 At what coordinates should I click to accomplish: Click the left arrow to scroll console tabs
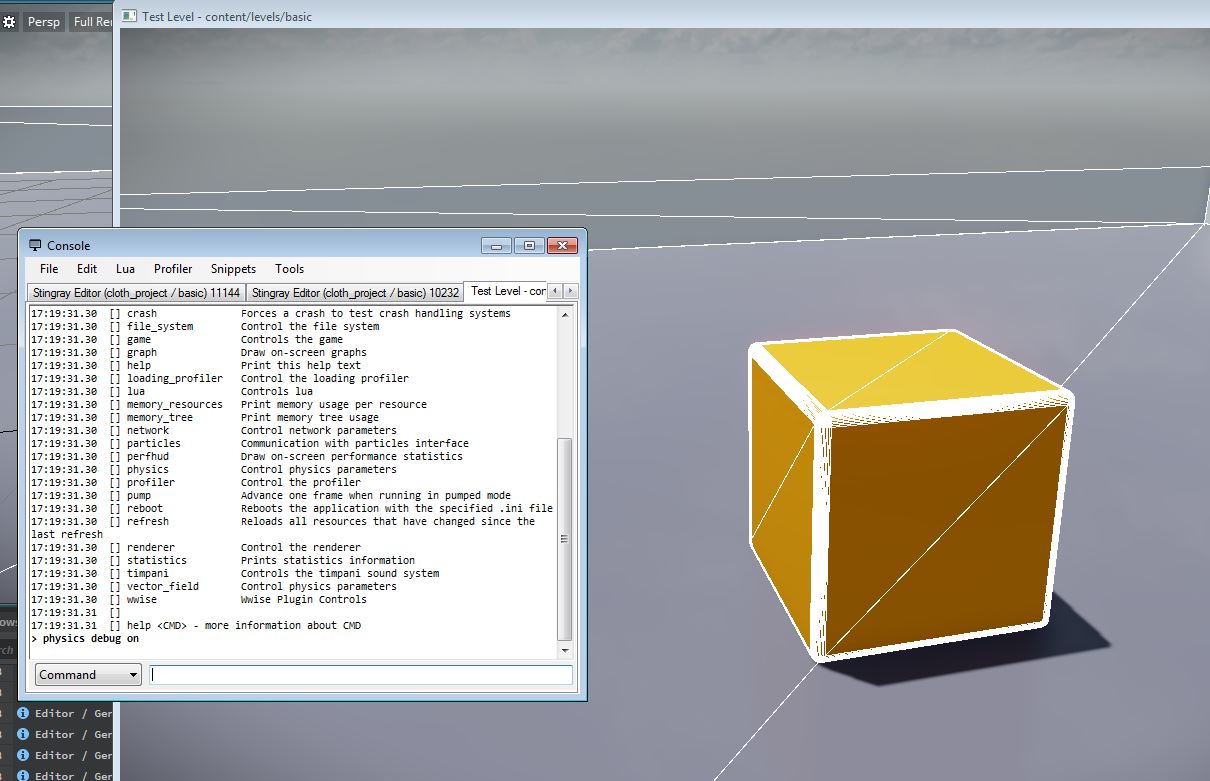(x=555, y=291)
